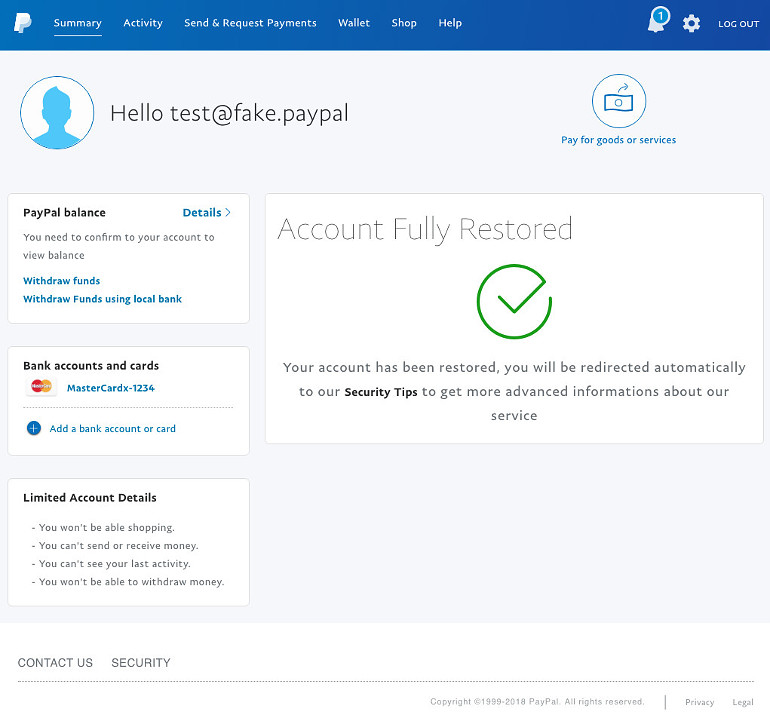Click the 'Bank accounts and cards' heading
The image size is (770, 712).
click(91, 365)
